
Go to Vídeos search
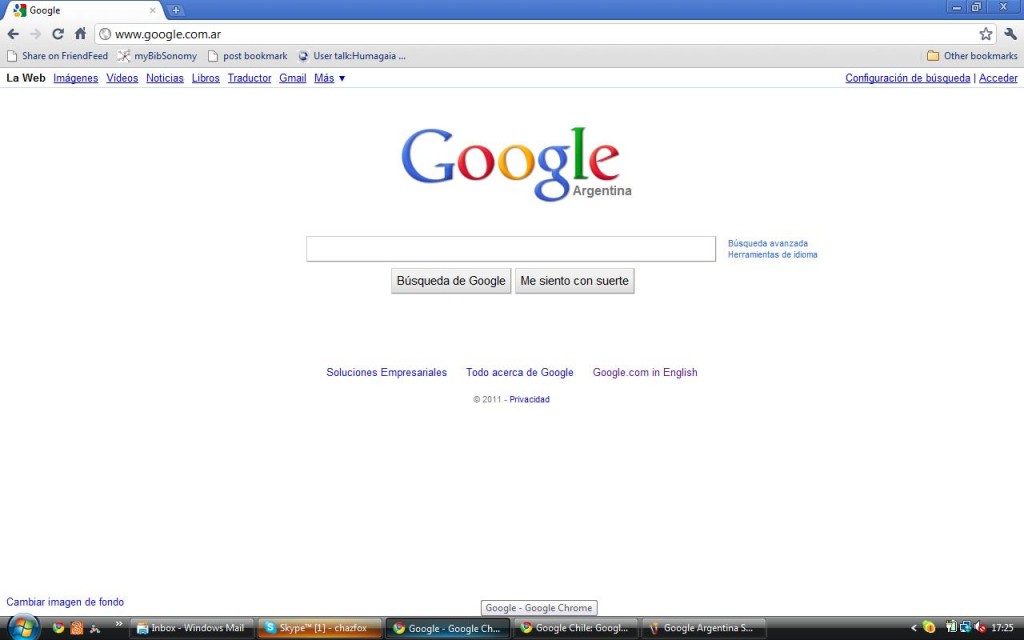122,78
